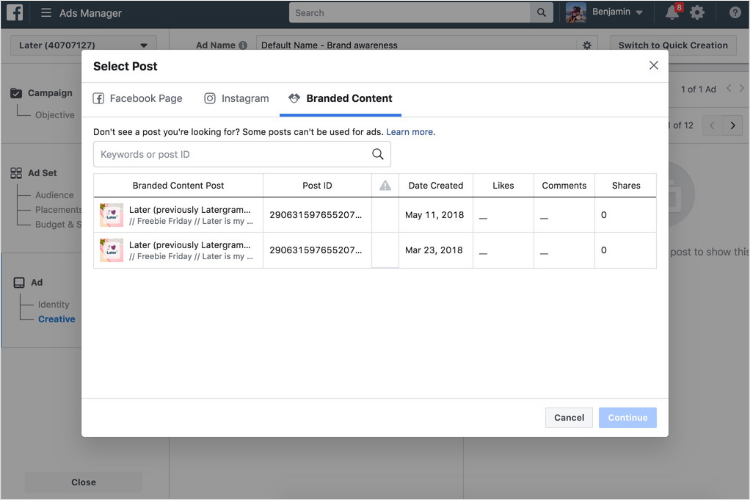Viewport: 750px width, 500px height.
Task: Select the post thumbnail dated Mar 23, 2018
Action: pos(111,250)
